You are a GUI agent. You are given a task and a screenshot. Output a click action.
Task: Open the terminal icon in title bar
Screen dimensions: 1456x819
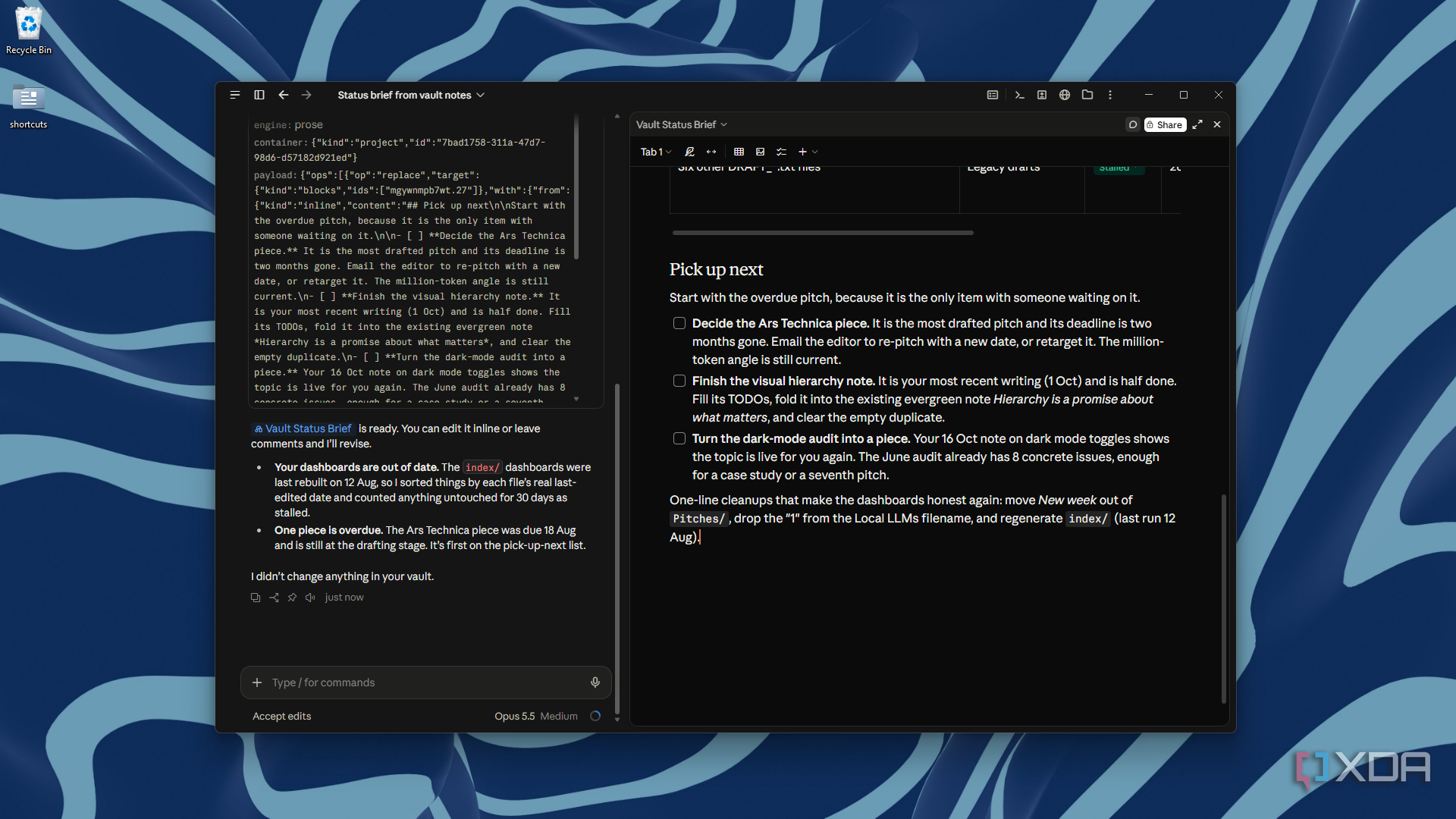pyautogui.click(x=1019, y=95)
